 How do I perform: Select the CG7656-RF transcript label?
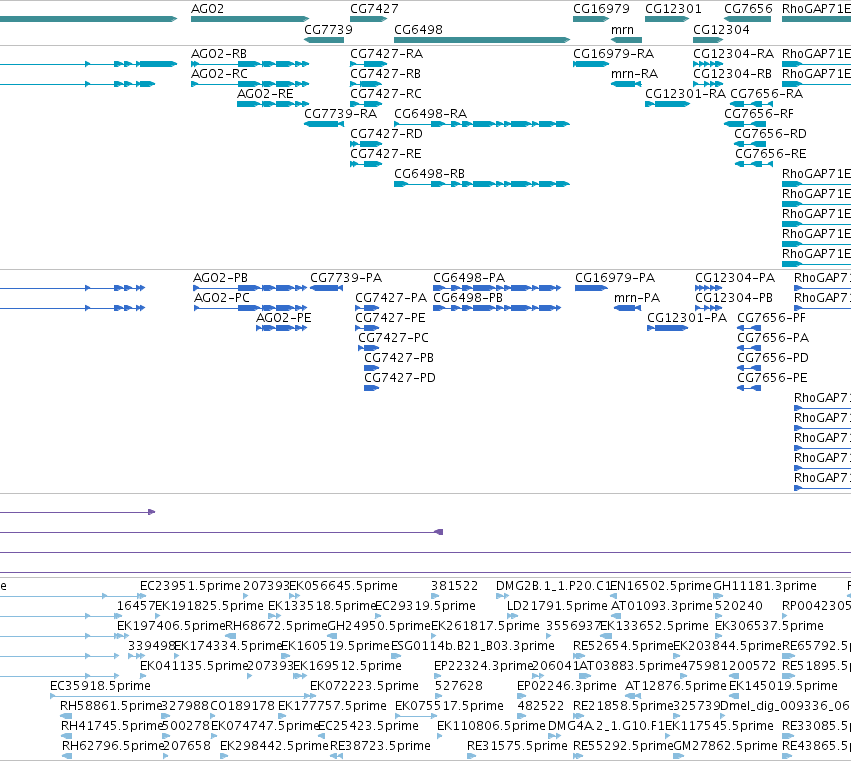pos(759,114)
